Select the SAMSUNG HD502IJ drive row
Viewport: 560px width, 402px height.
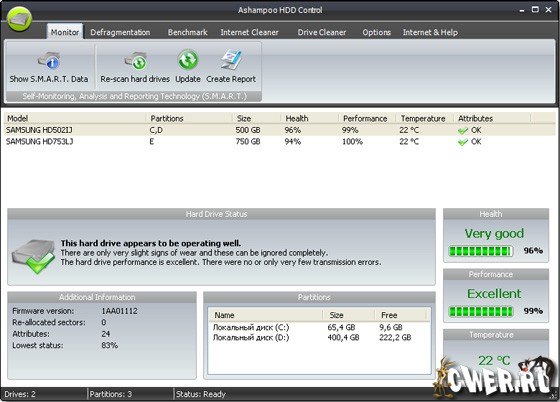pyautogui.click(x=280, y=130)
